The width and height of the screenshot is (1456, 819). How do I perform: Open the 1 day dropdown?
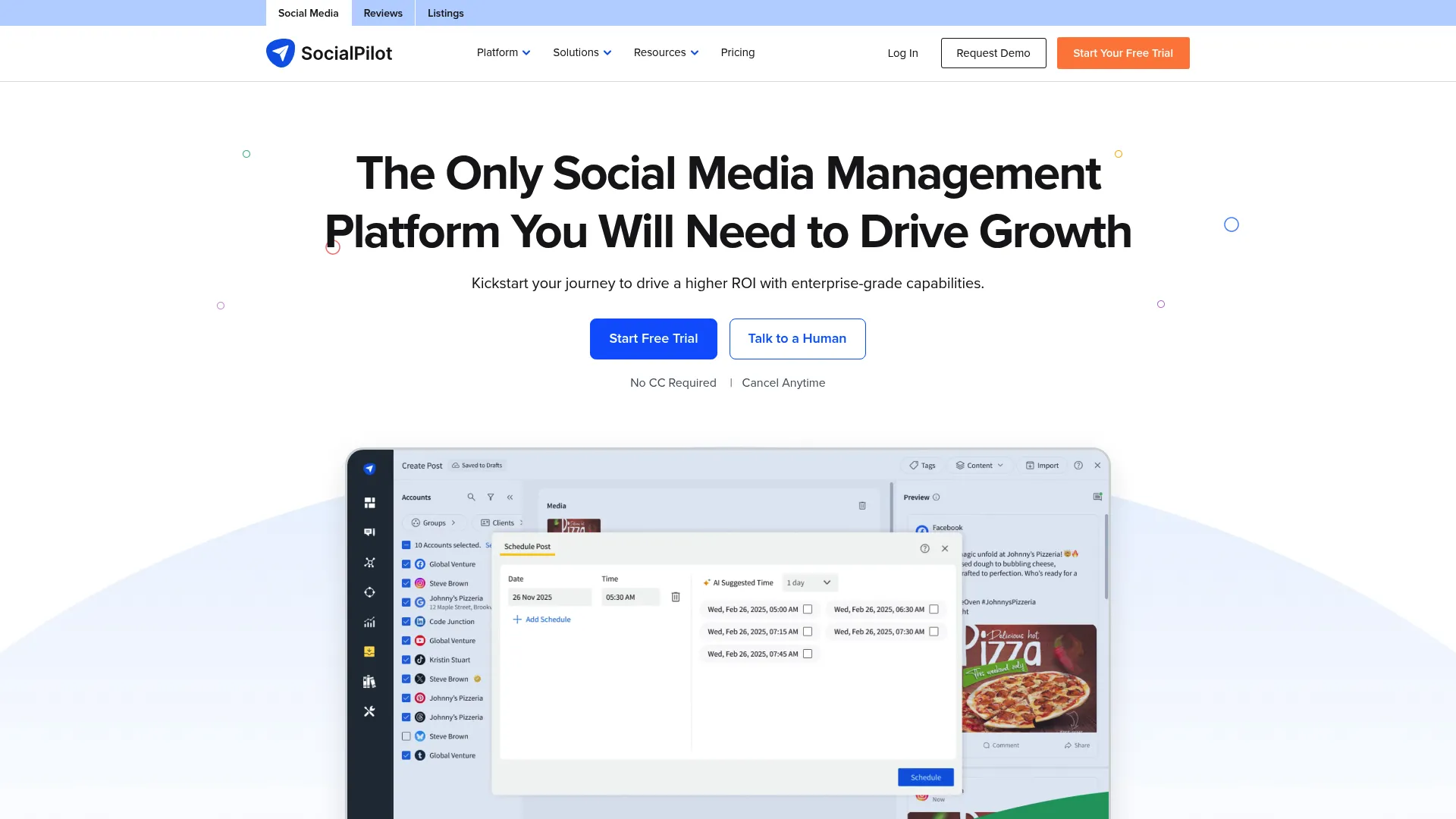(x=809, y=582)
